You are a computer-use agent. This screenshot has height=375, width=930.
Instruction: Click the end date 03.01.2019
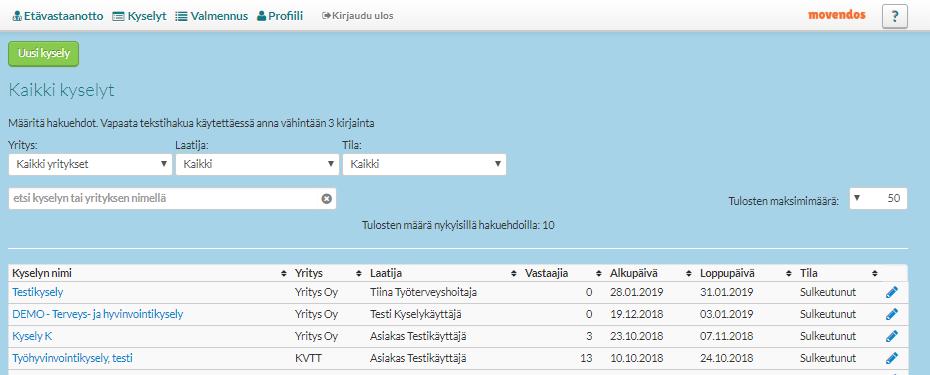[727, 314]
